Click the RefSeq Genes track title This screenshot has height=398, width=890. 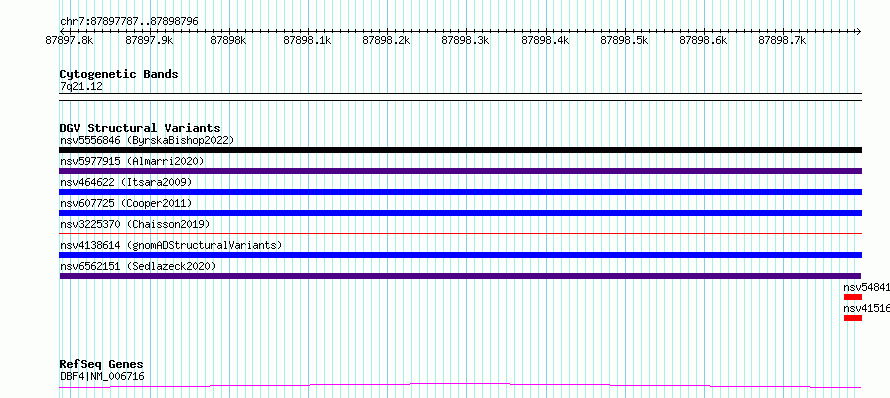[x=101, y=365]
